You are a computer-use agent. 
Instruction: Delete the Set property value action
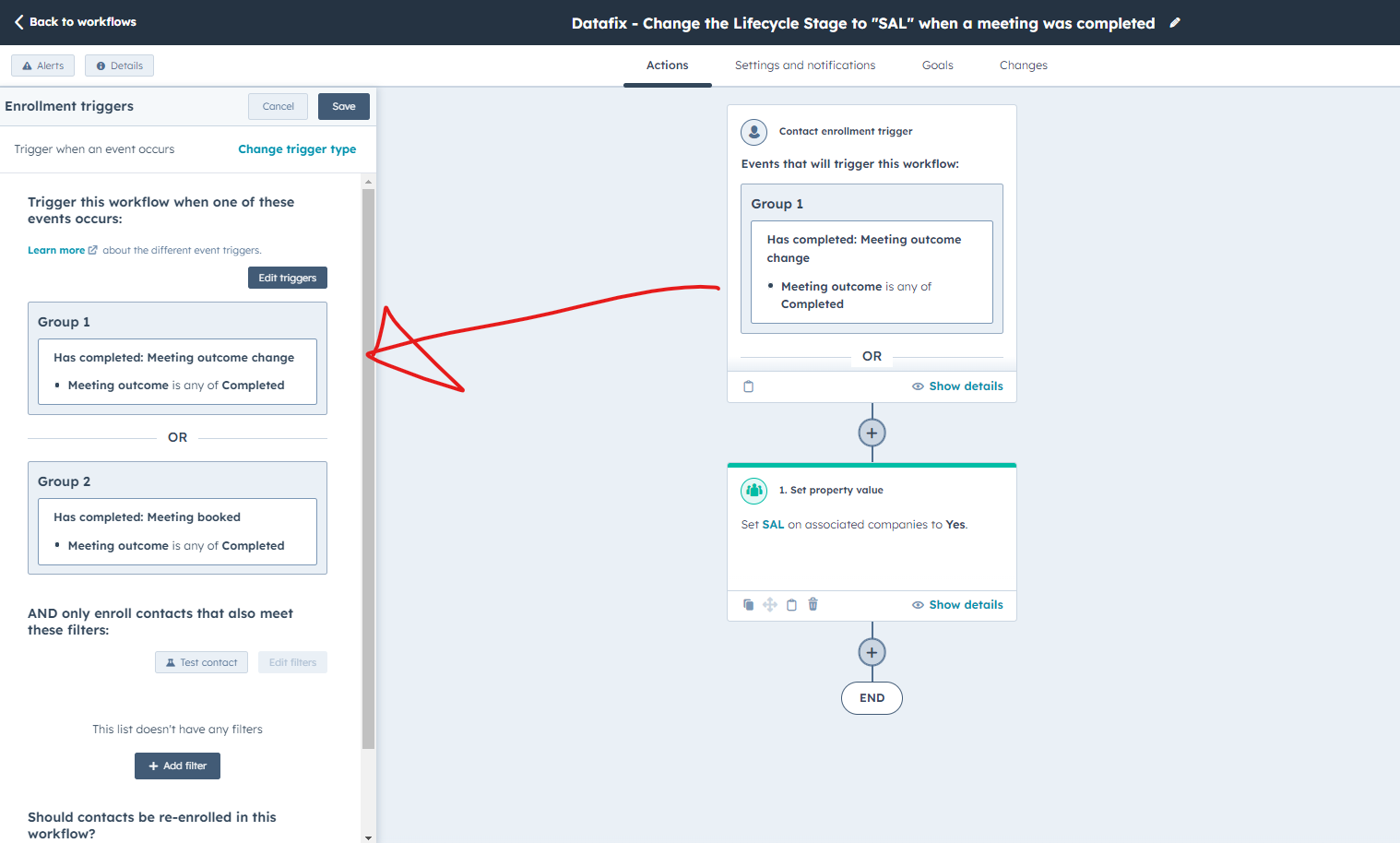pyautogui.click(x=813, y=604)
